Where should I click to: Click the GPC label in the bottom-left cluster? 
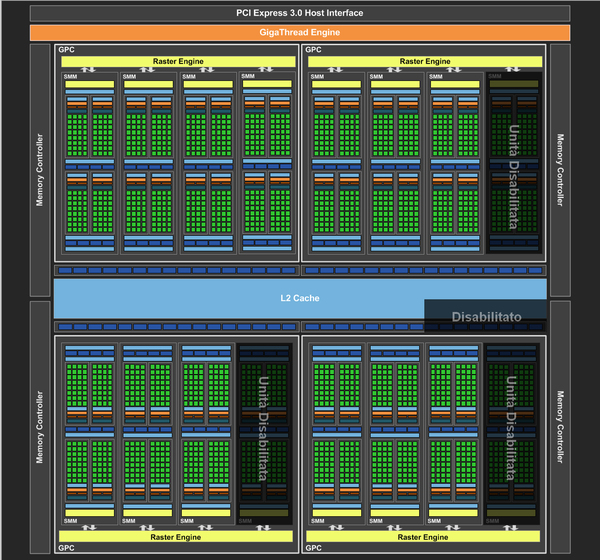coord(66,548)
